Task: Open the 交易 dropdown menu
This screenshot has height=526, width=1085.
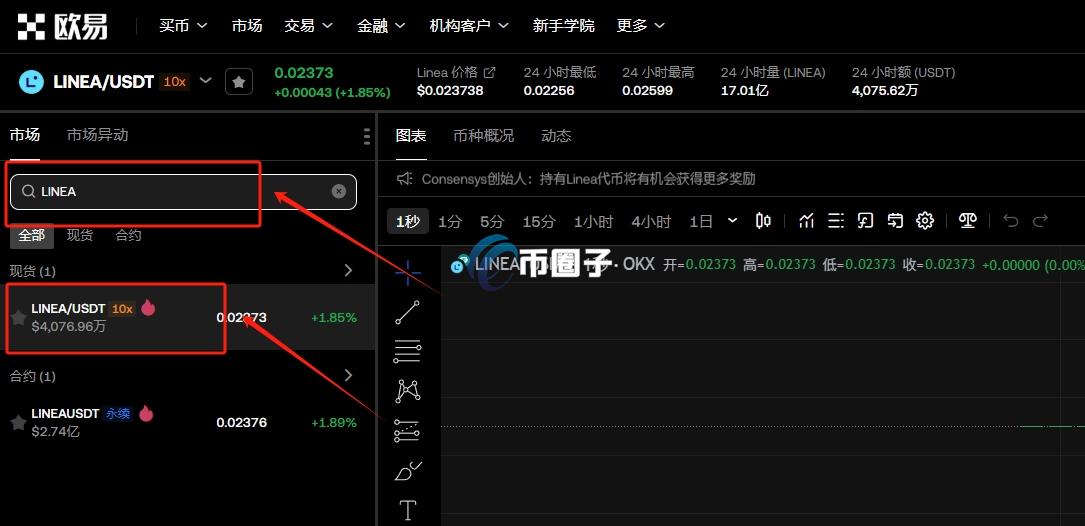Action: (308, 26)
